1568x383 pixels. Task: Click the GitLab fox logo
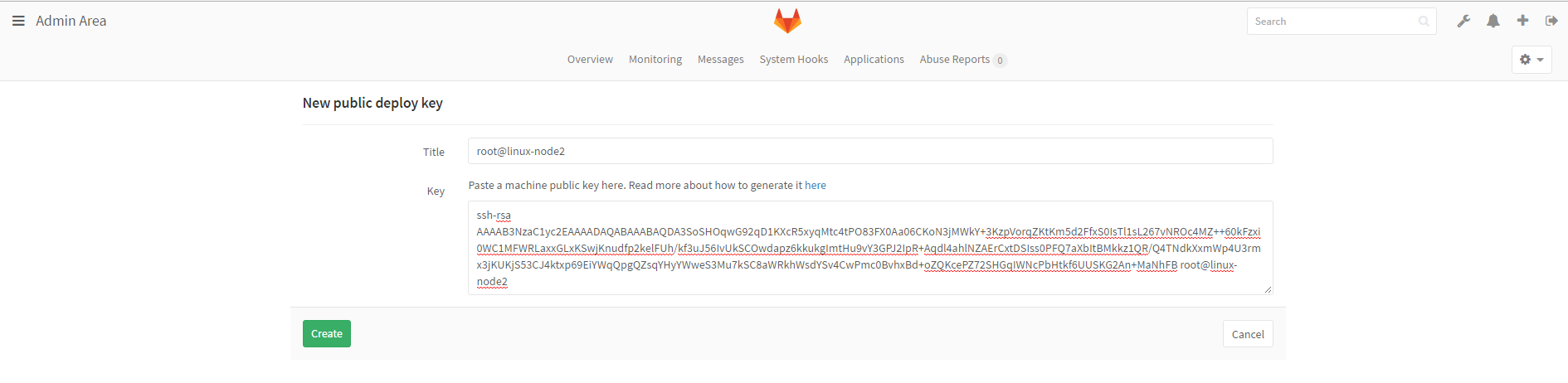[786, 21]
